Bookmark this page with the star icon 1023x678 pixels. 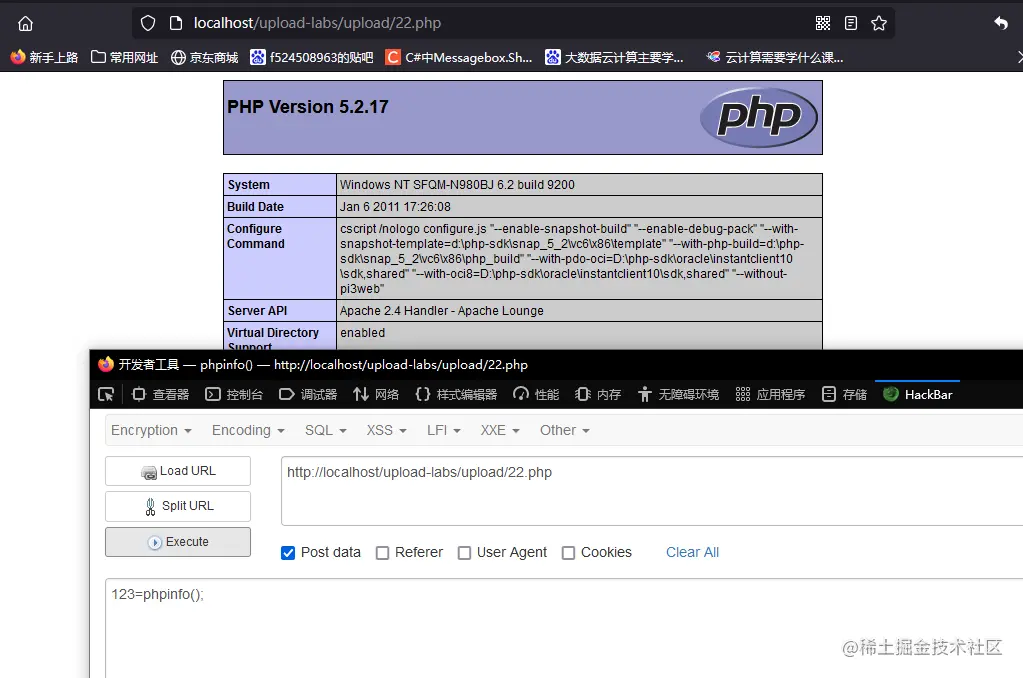point(879,23)
